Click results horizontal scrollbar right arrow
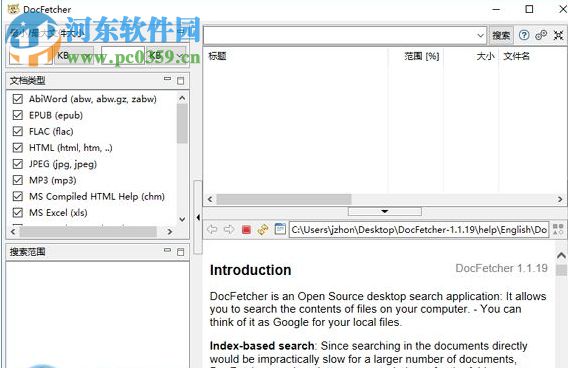This screenshot has height=368, width=568. 560,199
